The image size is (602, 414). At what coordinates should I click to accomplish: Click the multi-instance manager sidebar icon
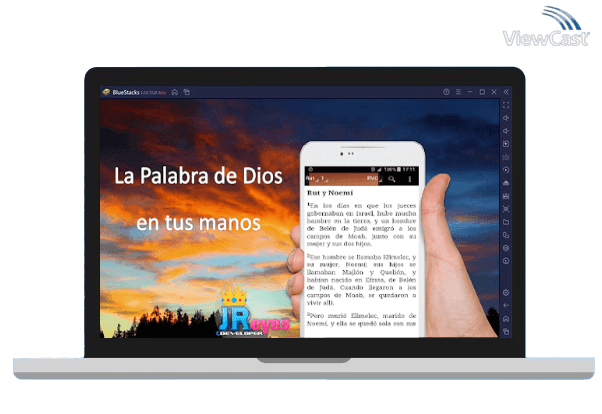pos(506,248)
